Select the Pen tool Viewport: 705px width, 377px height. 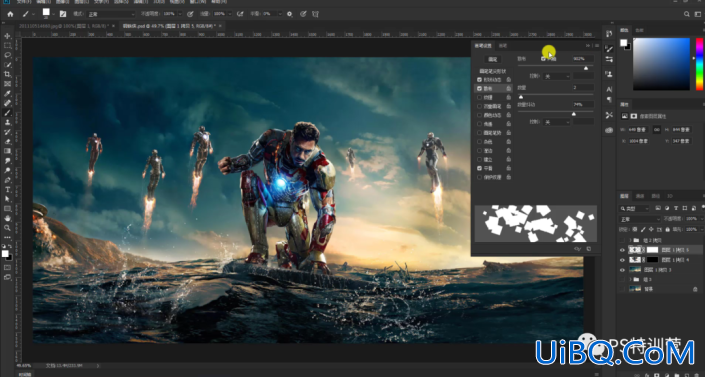pos(7,180)
